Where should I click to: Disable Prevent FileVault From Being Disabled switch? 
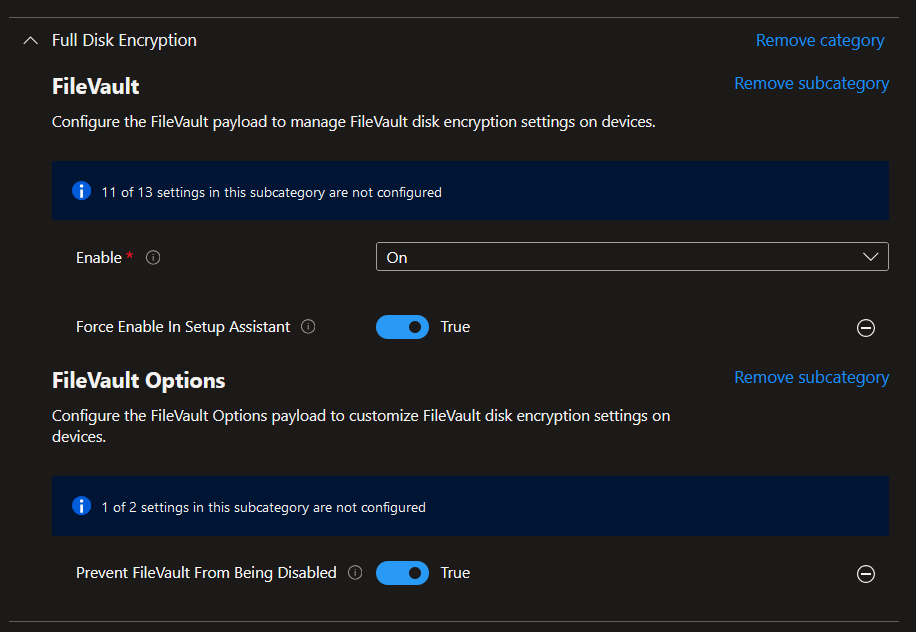pyautogui.click(x=402, y=573)
